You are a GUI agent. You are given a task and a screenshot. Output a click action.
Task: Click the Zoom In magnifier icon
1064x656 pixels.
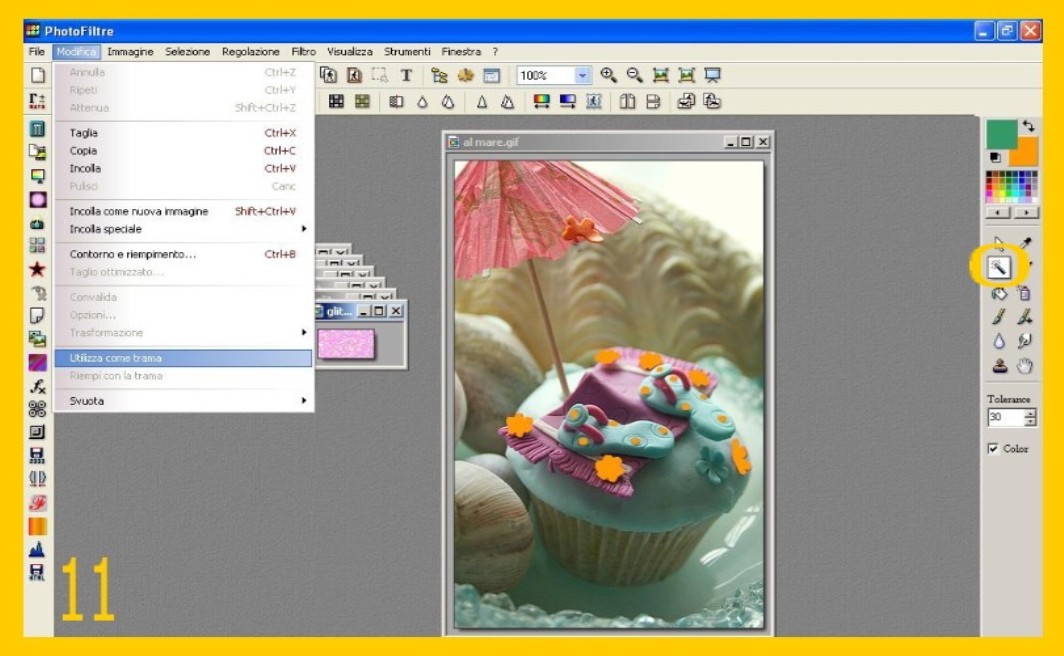(608, 75)
